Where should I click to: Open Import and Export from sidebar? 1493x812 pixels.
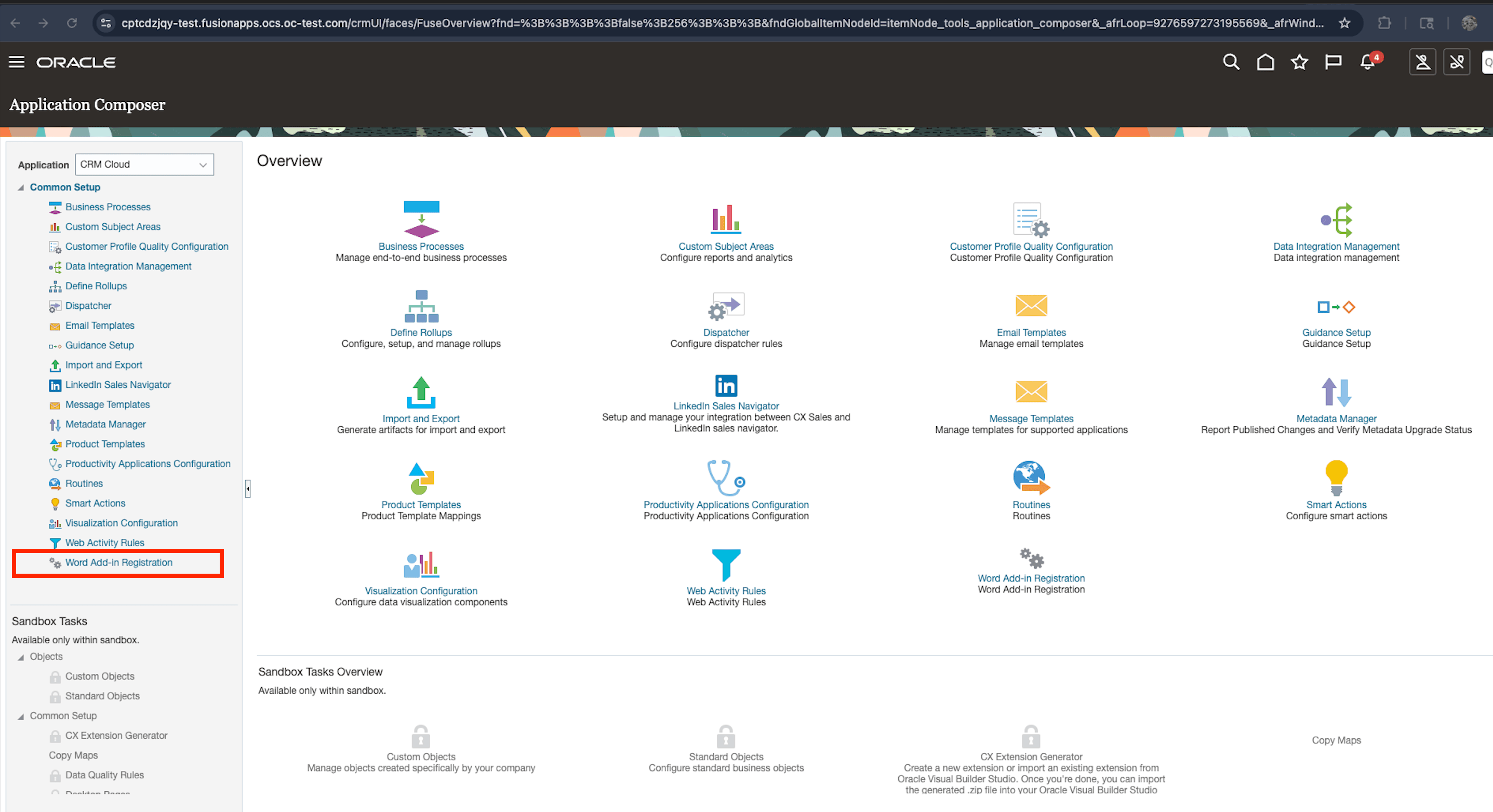(x=104, y=365)
